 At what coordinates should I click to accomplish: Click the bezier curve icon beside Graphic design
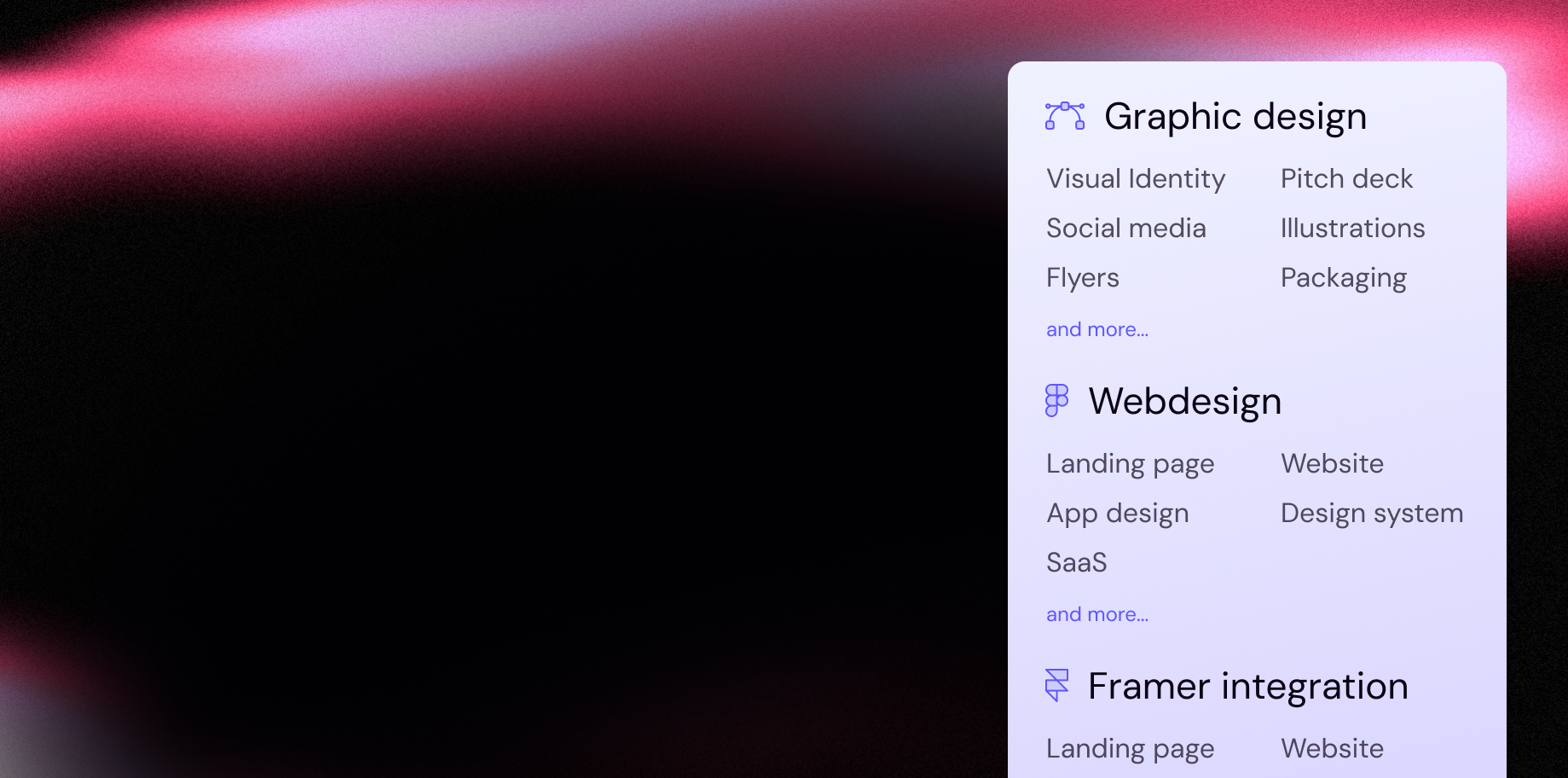(1065, 116)
